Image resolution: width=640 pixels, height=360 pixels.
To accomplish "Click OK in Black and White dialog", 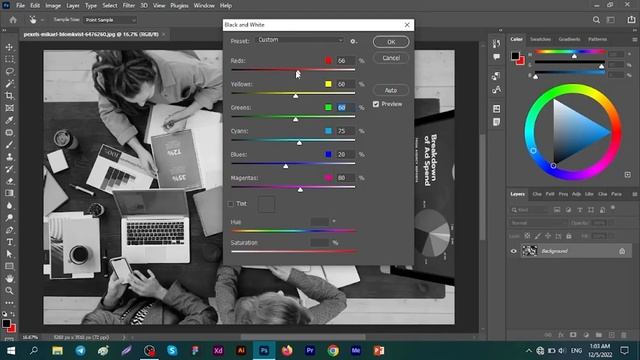I will [391, 42].
